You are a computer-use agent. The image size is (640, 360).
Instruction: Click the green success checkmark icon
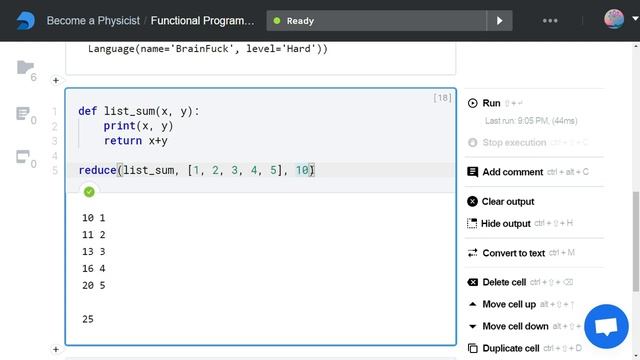tap(89, 192)
